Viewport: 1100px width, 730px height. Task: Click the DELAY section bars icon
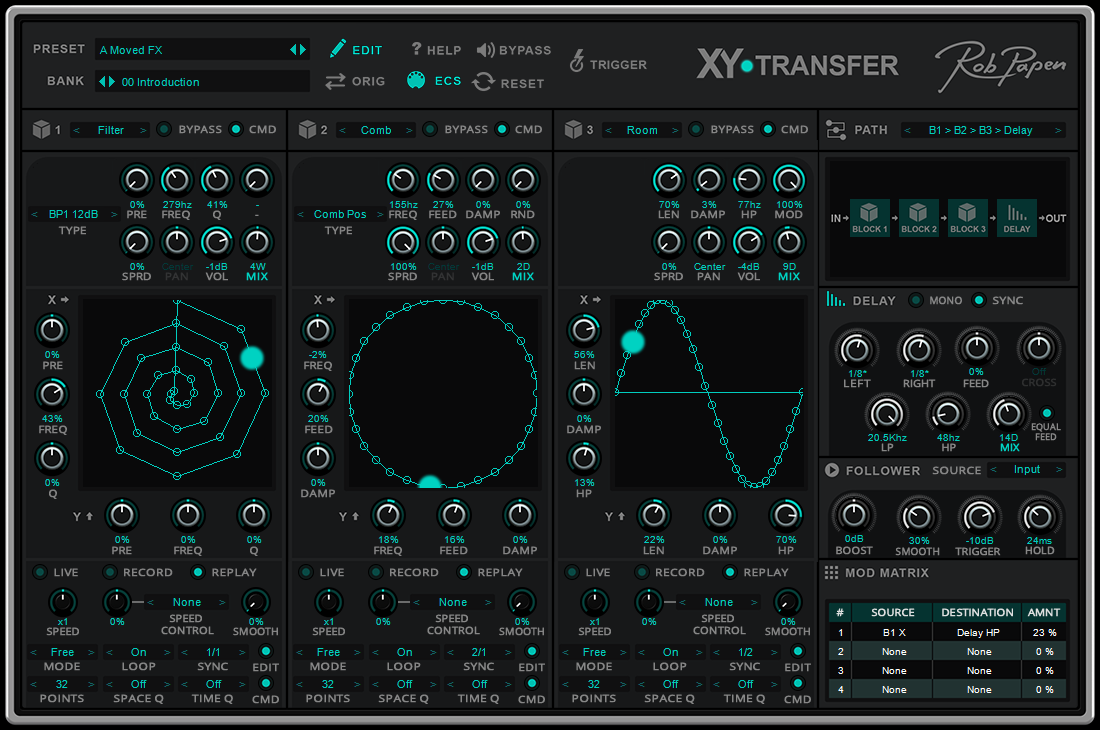pos(836,299)
